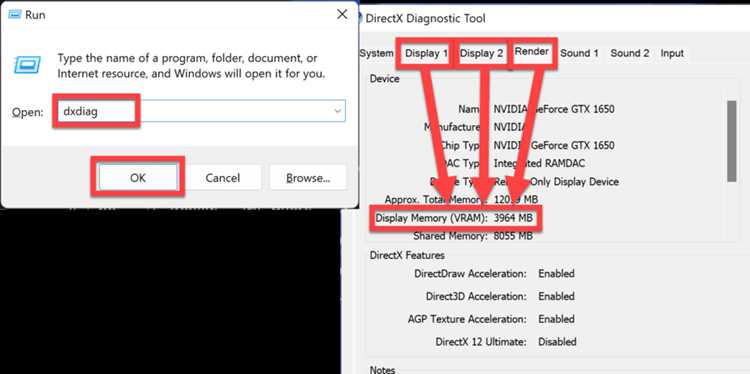Click the AGP Texture Acceleration Enabled value
Image resolution: width=750 pixels, height=374 pixels.
(x=556, y=319)
